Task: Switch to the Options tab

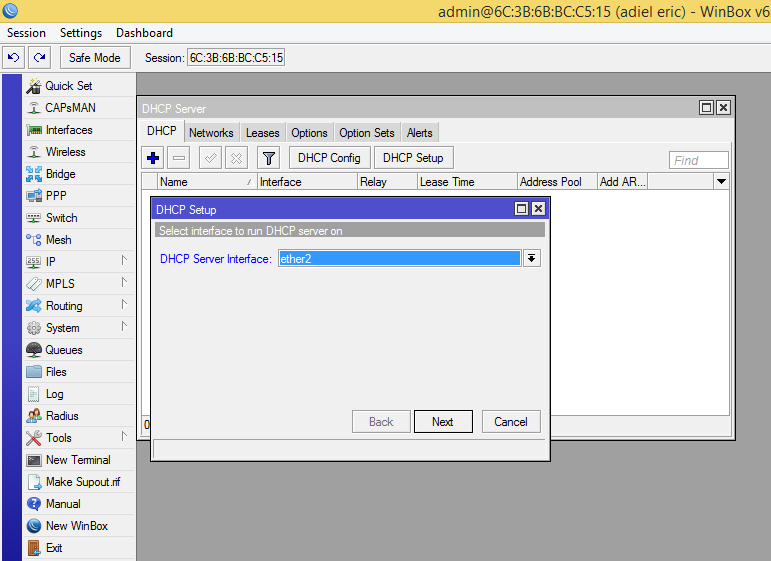Action: click(x=309, y=133)
